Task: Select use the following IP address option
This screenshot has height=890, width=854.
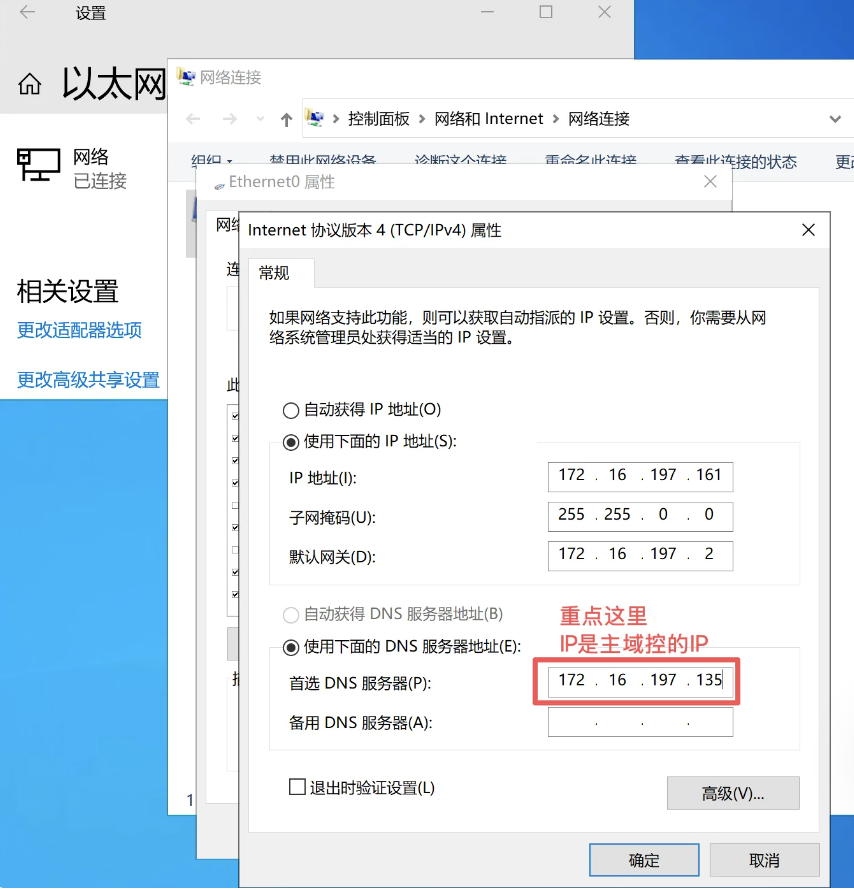Action: [291, 441]
